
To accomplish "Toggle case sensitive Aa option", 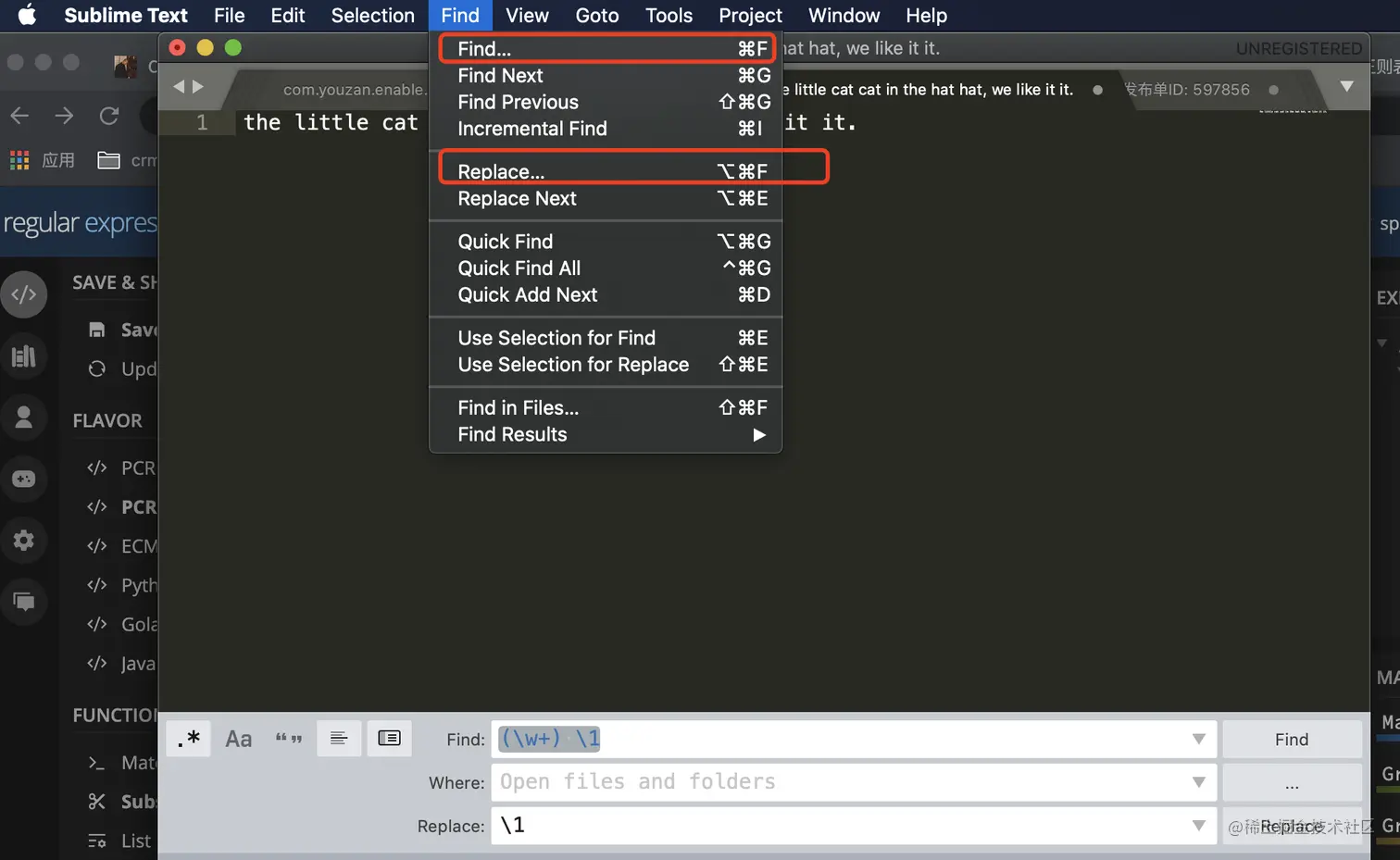I will point(239,739).
